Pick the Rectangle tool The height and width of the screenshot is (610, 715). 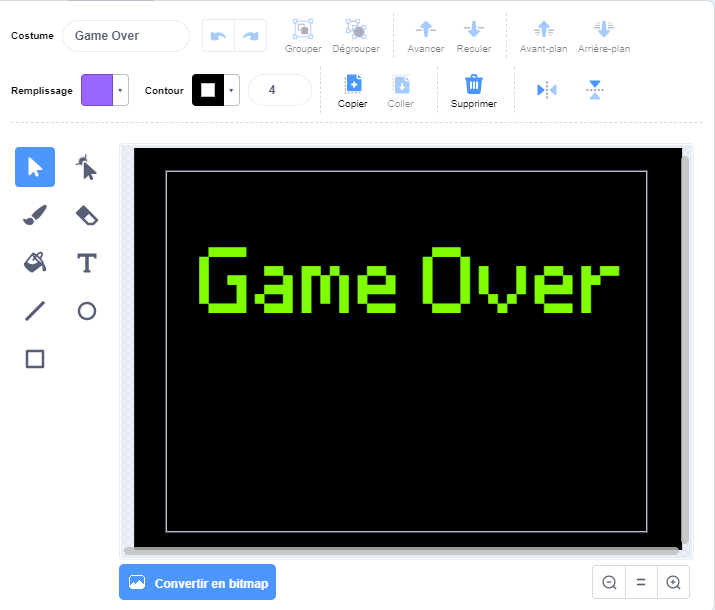point(35,359)
